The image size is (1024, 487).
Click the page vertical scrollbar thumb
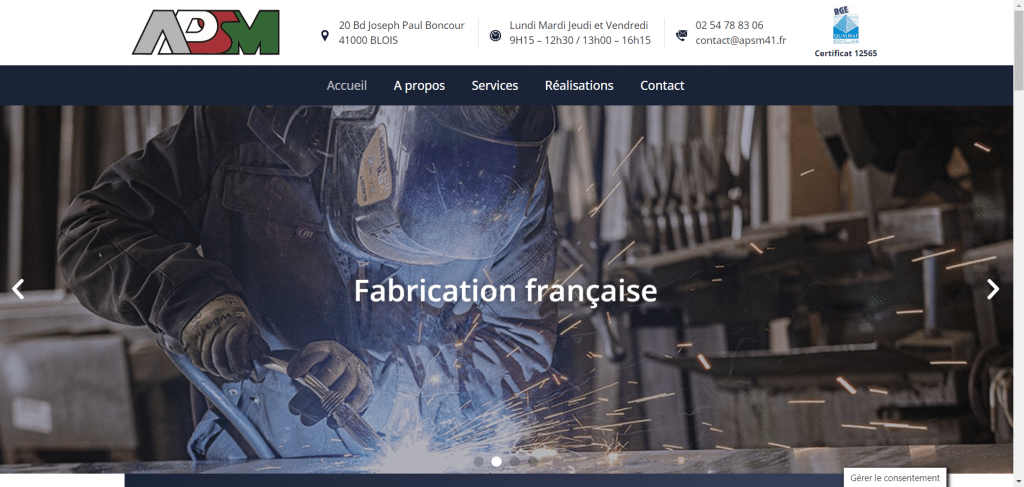pyautogui.click(x=1018, y=50)
